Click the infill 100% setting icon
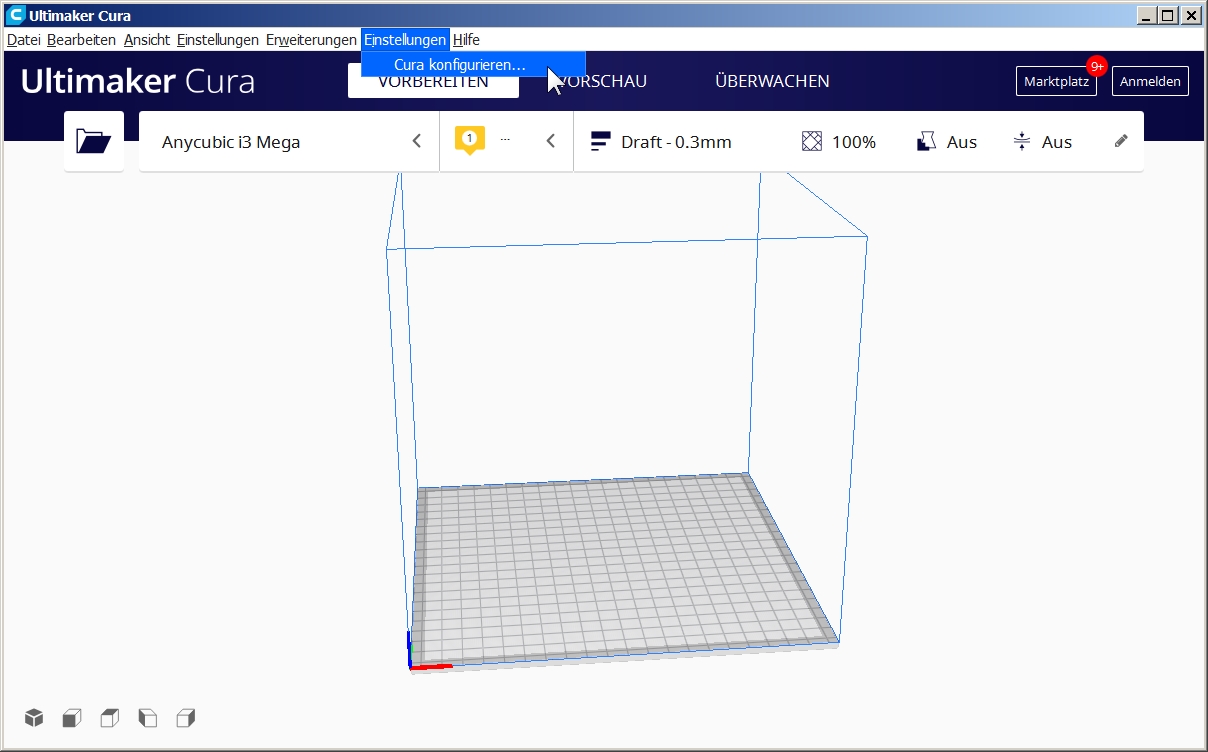 (x=812, y=142)
